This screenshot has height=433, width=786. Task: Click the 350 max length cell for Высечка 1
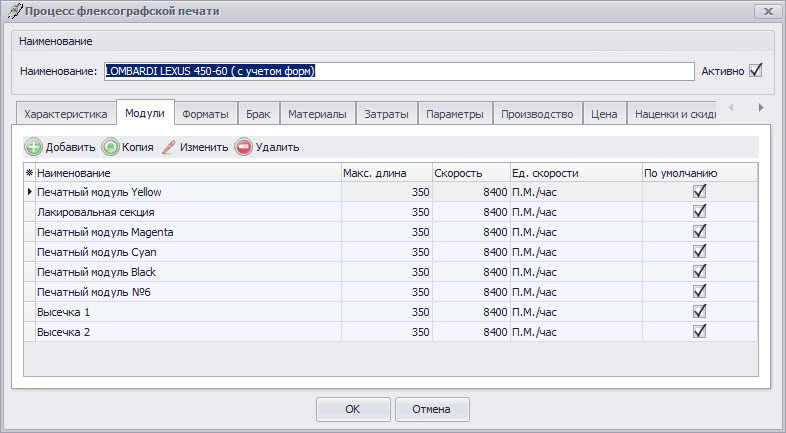click(x=387, y=312)
